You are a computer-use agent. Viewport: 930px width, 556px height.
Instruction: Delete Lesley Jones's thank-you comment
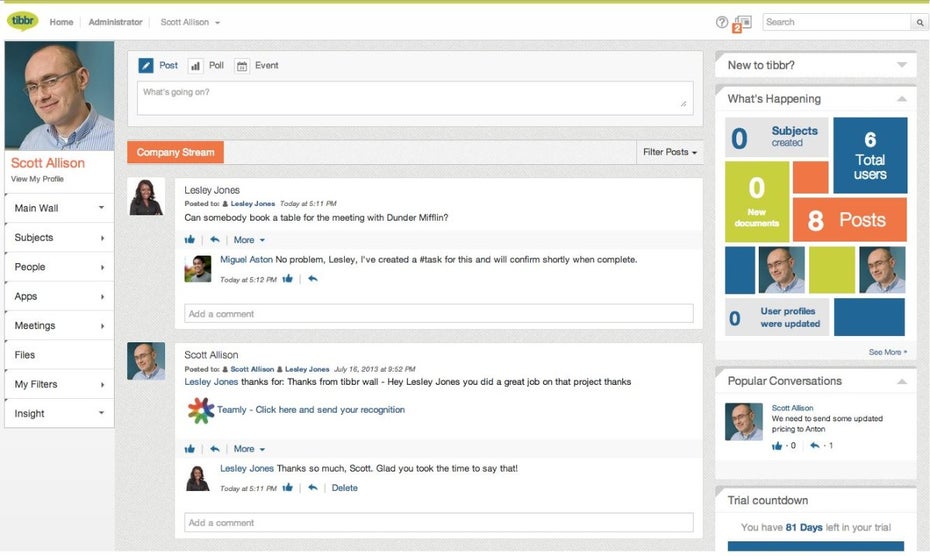click(344, 488)
